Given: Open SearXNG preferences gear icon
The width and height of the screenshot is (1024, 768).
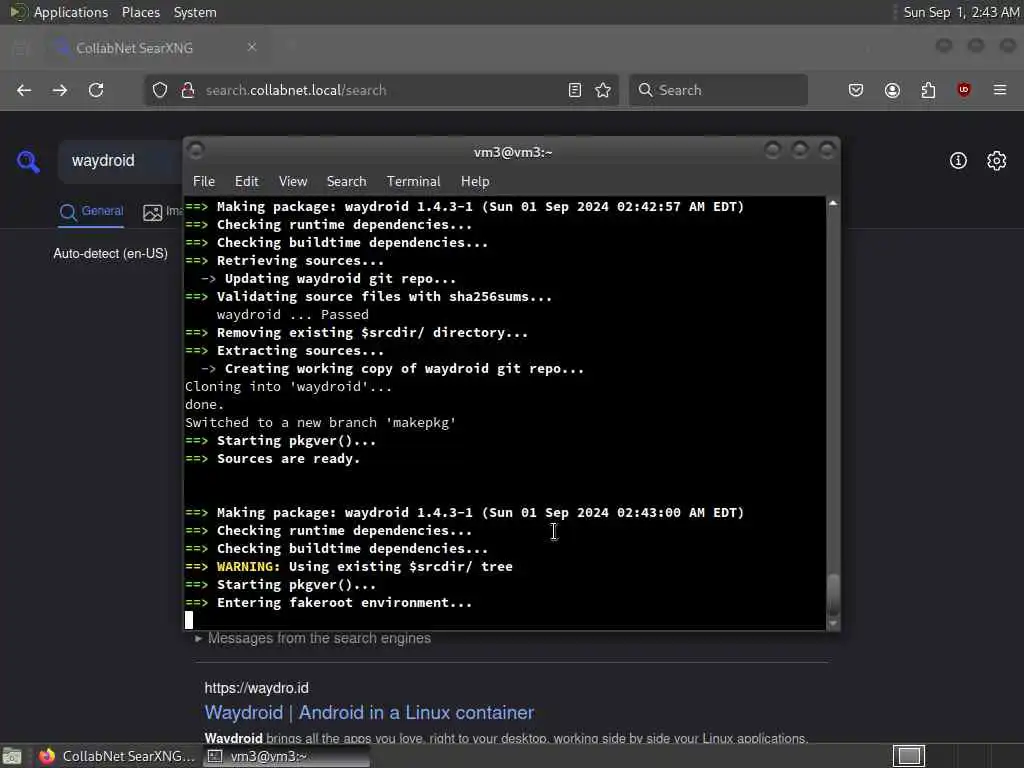Looking at the screenshot, I should pyautogui.click(x=997, y=161).
